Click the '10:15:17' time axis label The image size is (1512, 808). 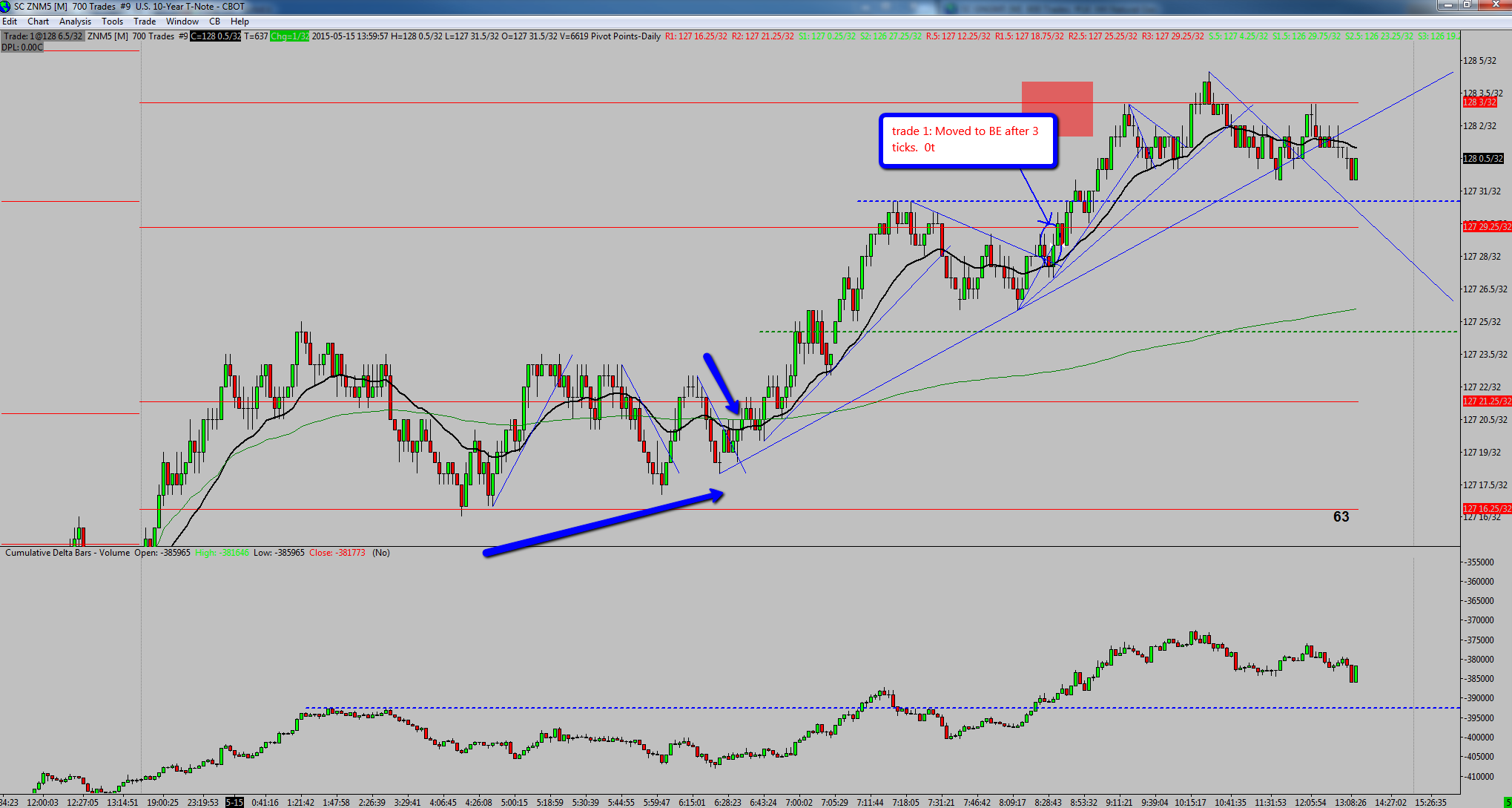pos(1190,802)
